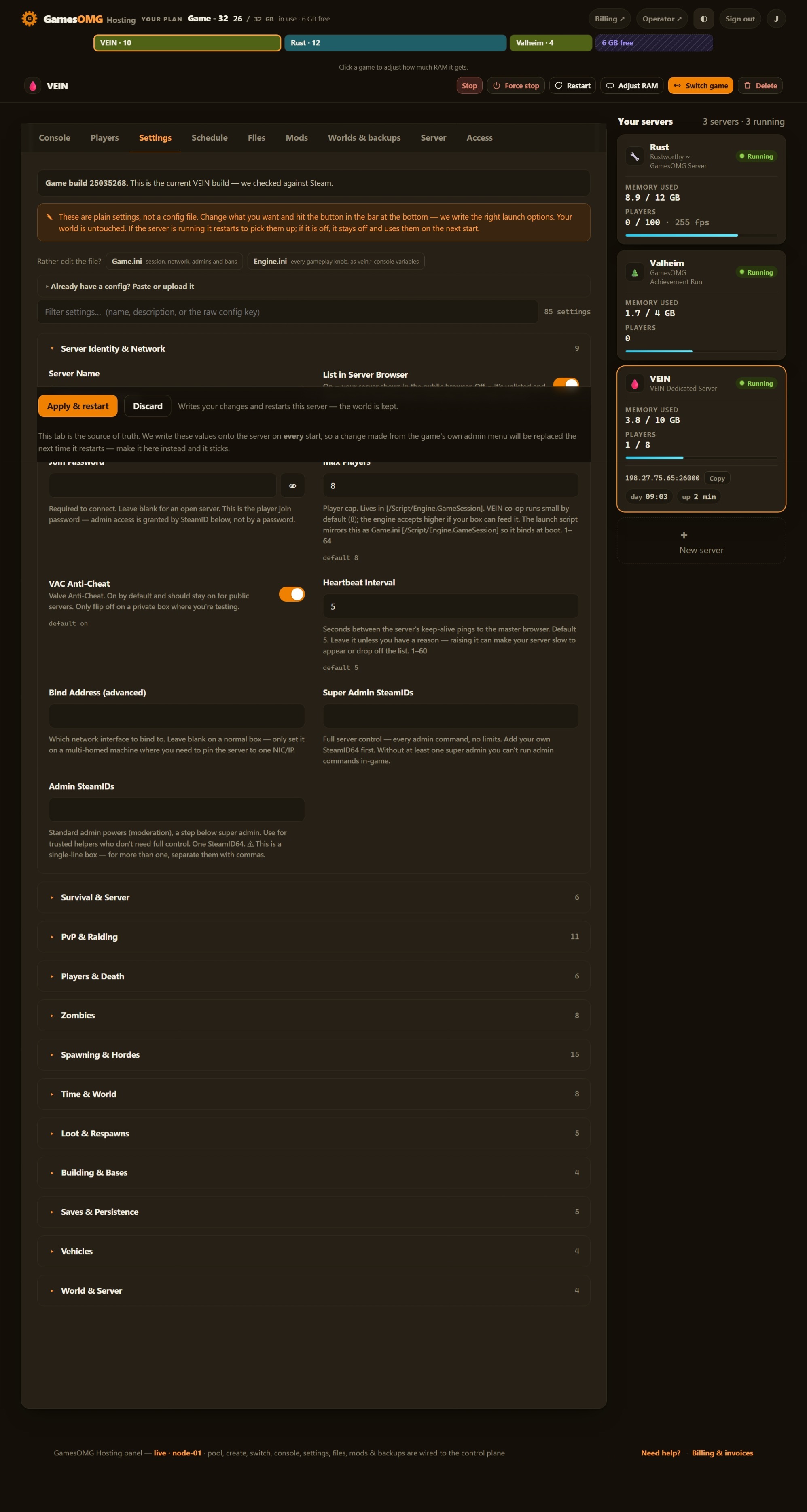Expand the Building & Bases section

pyautogui.click(x=313, y=1173)
